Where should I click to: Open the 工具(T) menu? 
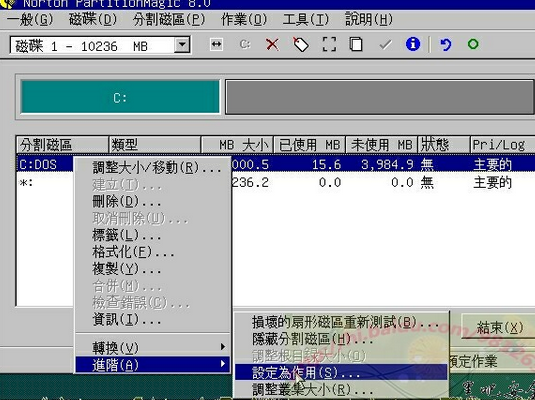click(306, 19)
